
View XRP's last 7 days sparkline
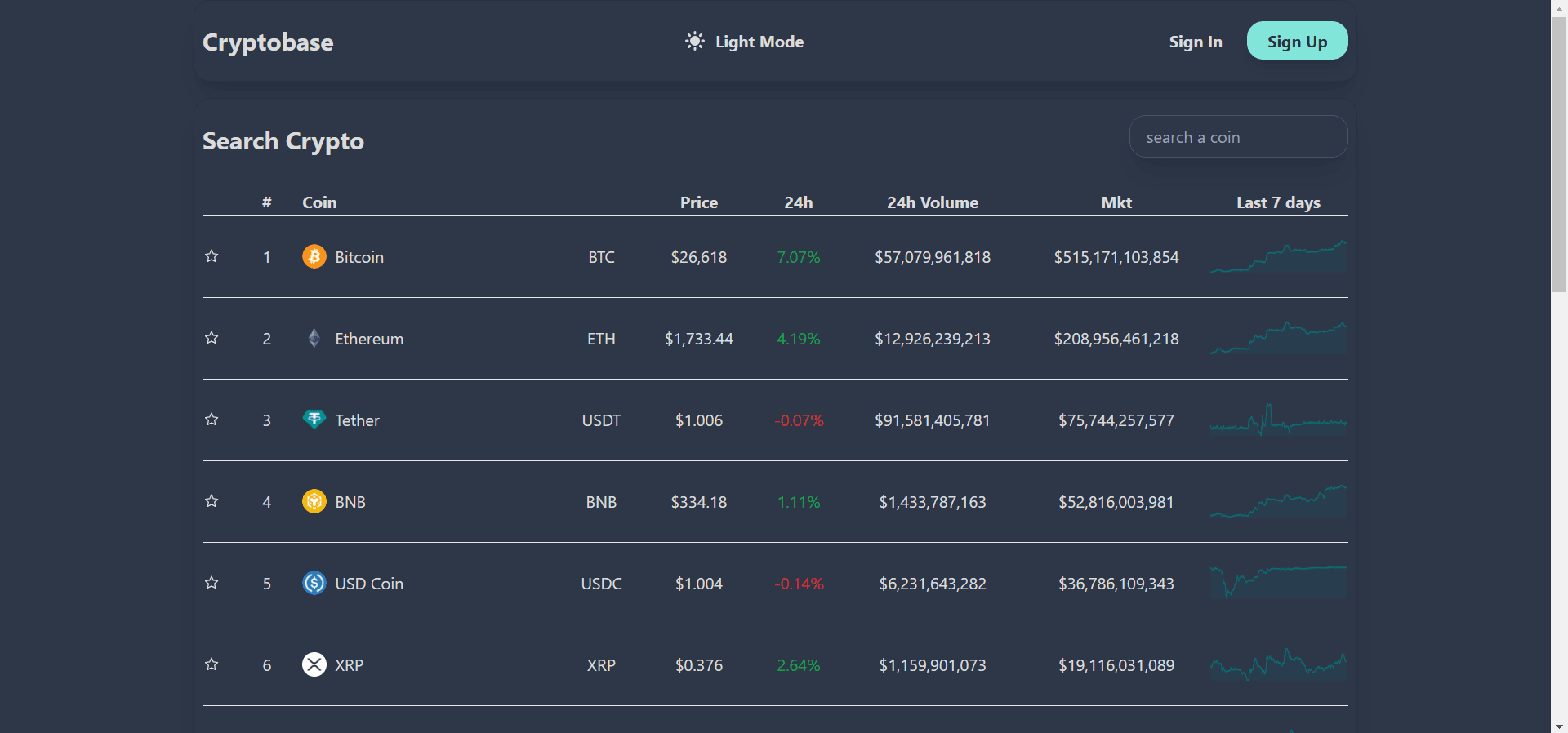(1278, 664)
